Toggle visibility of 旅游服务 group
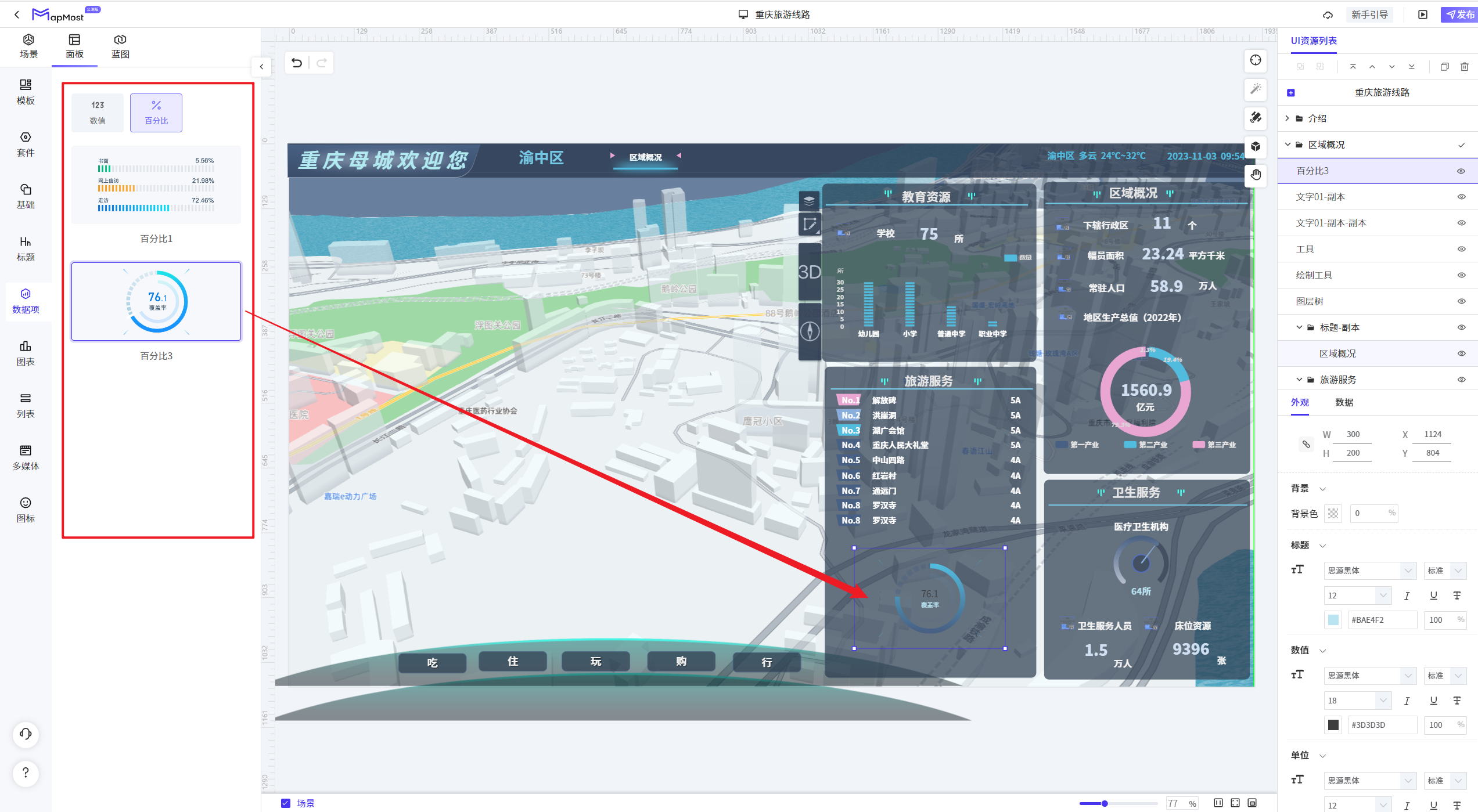The height and width of the screenshot is (812, 1478). [x=1461, y=380]
